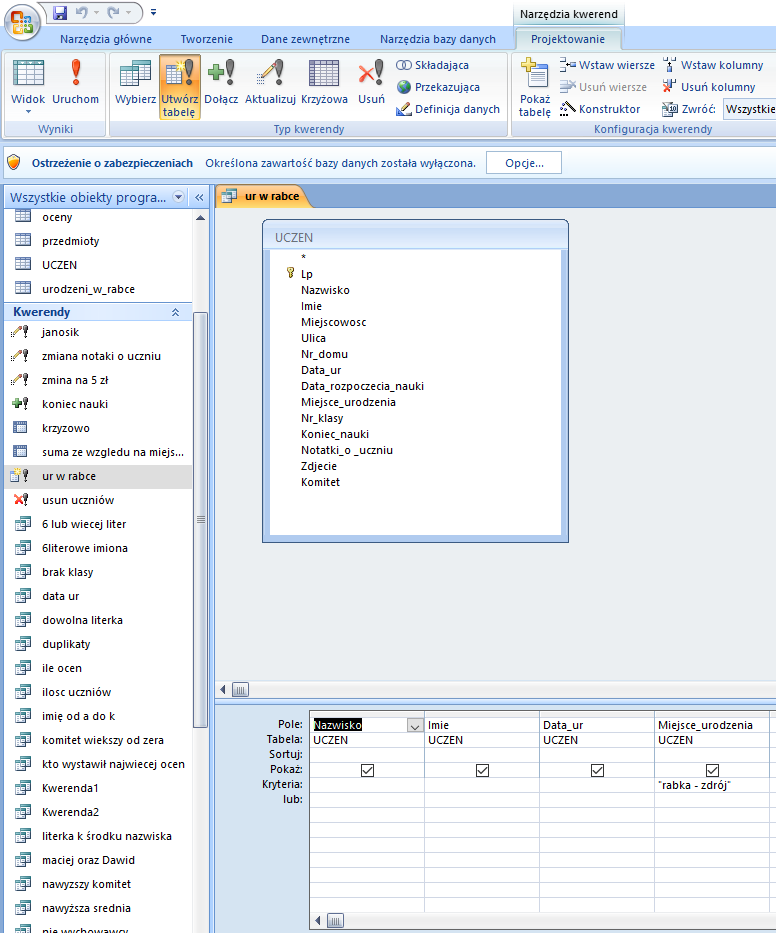Viewport: 776px width, 933px height.
Task: Toggle Pokaż checkbox for Miejsce_urodzenia column
Action: [712, 770]
